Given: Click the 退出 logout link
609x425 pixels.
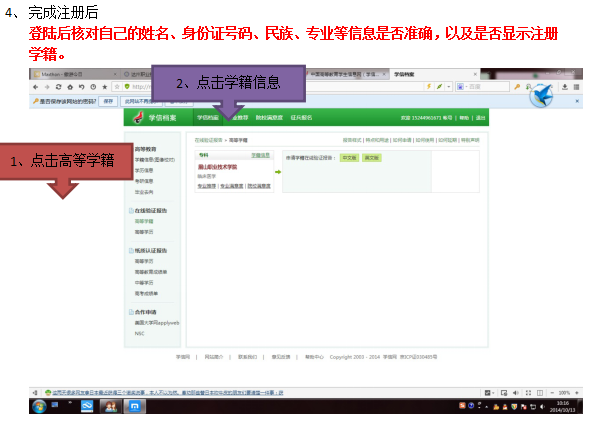Looking at the screenshot, I should [480, 117].
